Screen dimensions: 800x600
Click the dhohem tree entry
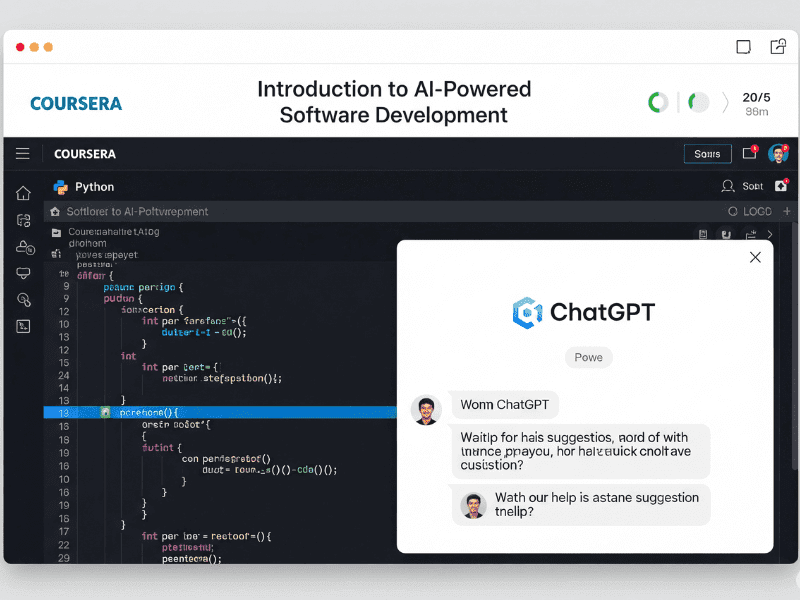pos(88,243)
